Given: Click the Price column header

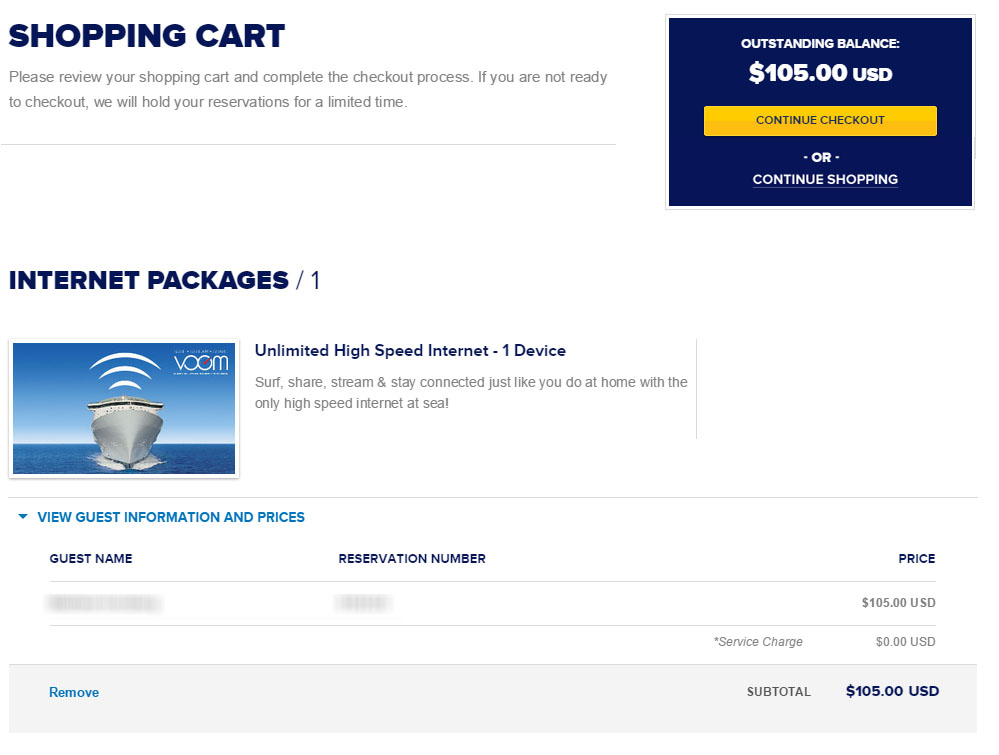Looking at the screenshot, I should (917, 559).
